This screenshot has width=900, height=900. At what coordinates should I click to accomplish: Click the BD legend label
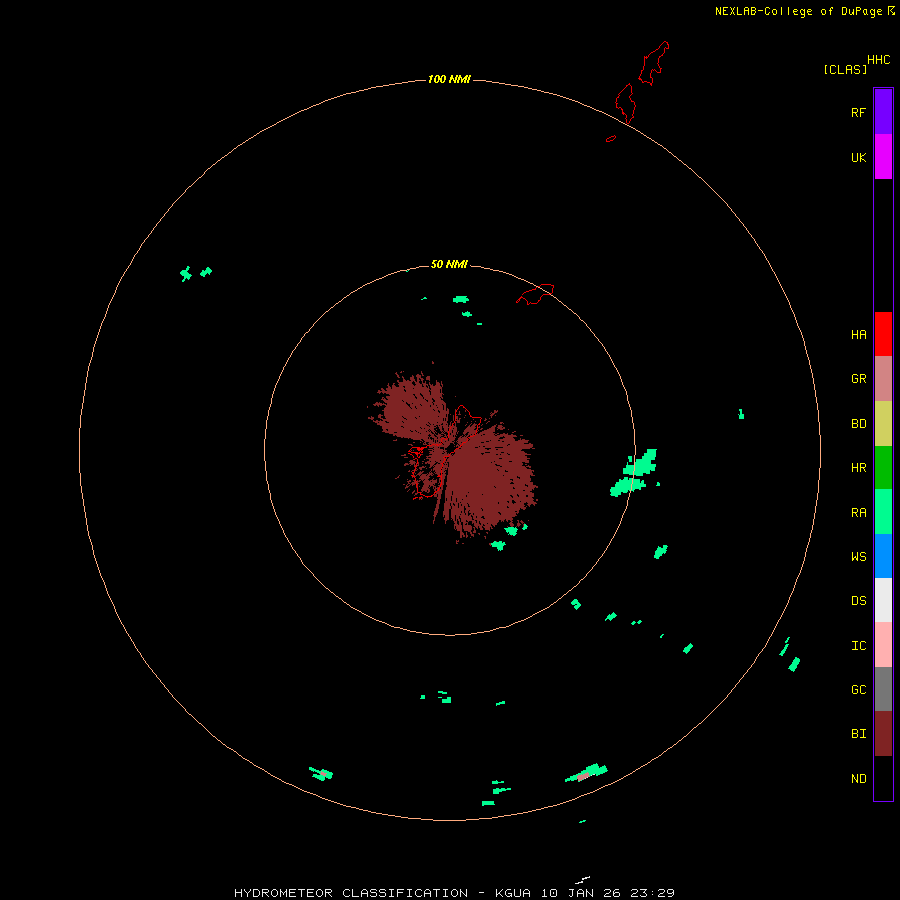coord(858,424)
